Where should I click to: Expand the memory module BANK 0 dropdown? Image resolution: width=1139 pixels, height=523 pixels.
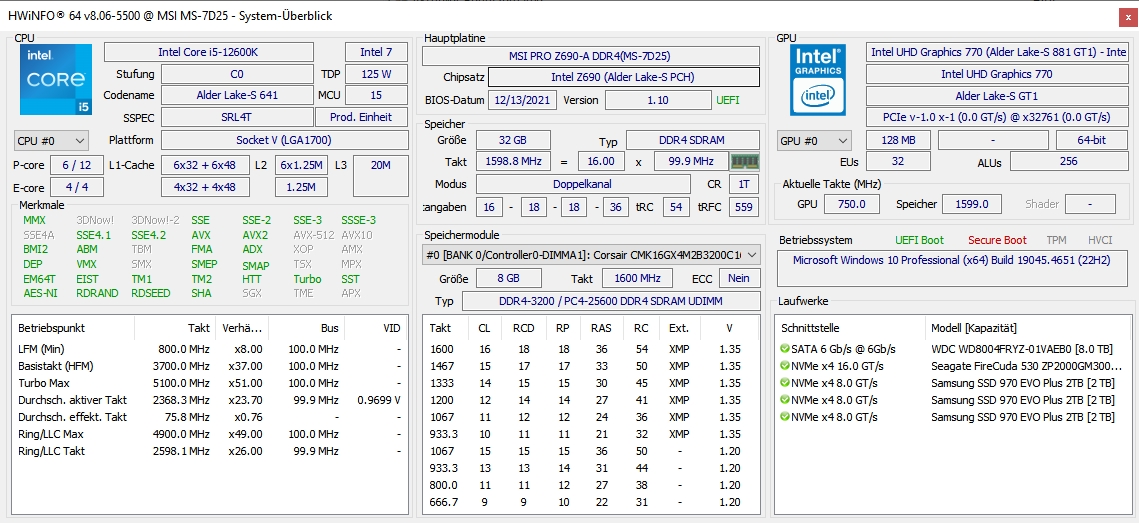tap(591, 254)
